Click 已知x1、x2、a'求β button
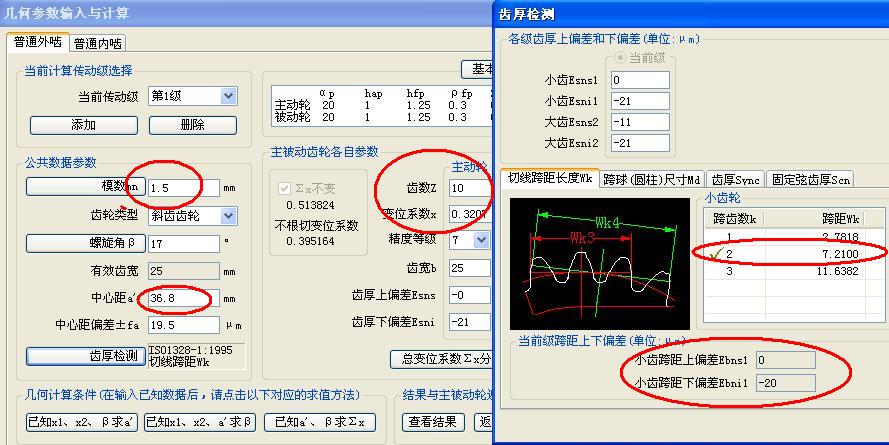The height and width of the screenshot is (445, 889). click(200, 422)
